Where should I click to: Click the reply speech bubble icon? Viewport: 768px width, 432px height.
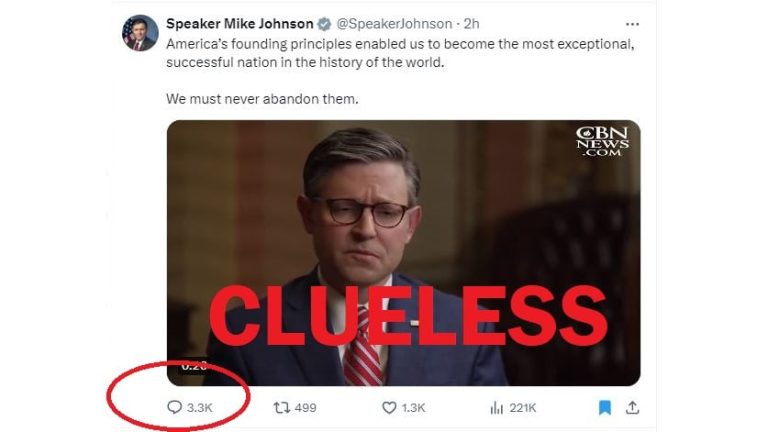tap(174, 408)
